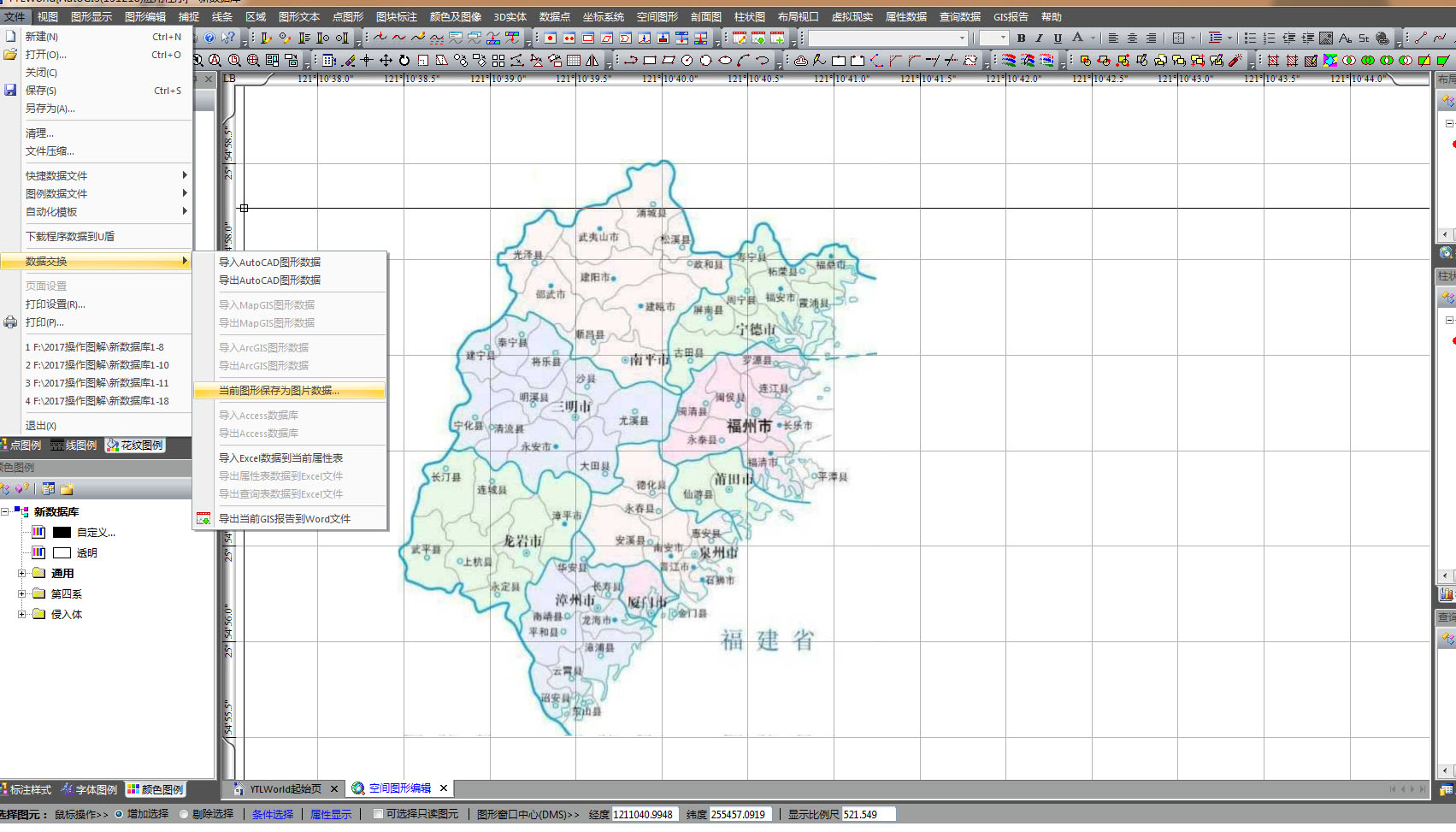1456x832 pixels.
Task: Click the magic wand region tool icon
Action: point(1235,61)
